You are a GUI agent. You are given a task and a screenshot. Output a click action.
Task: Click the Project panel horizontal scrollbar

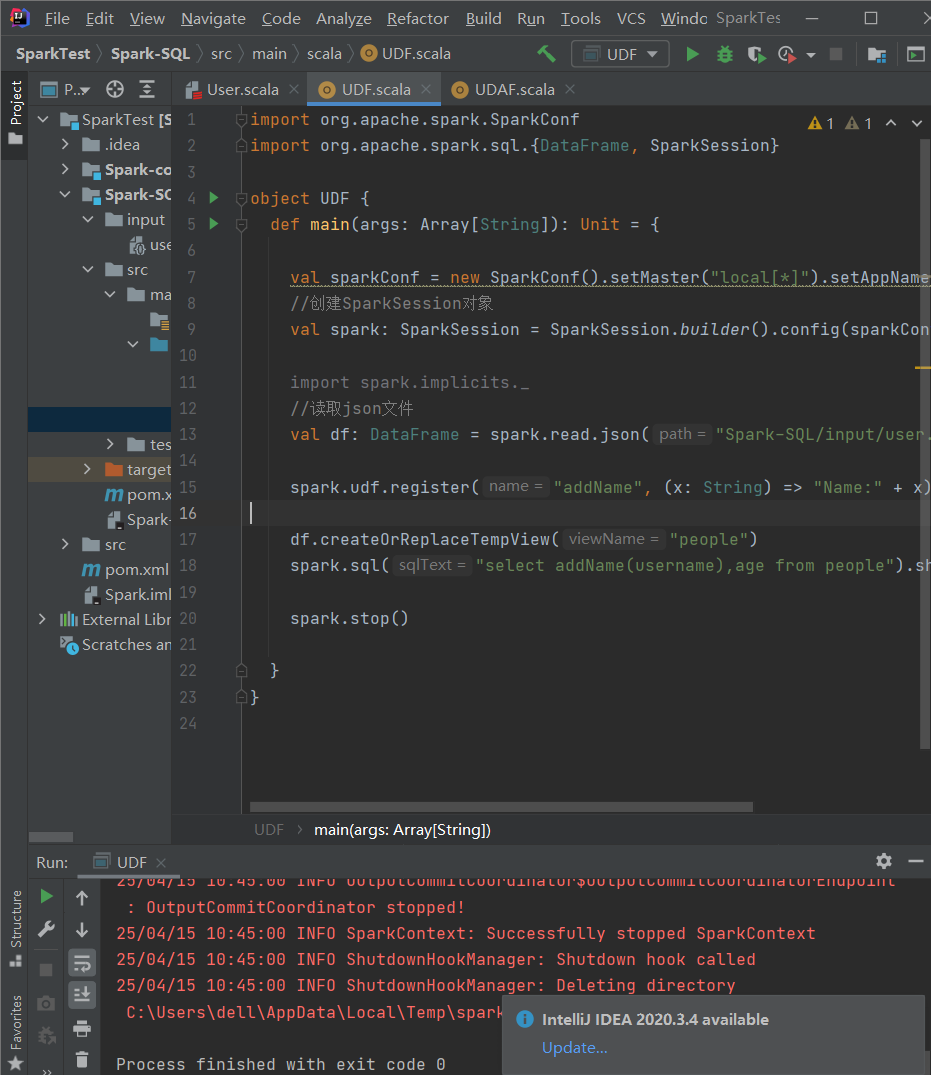point(51,836)
